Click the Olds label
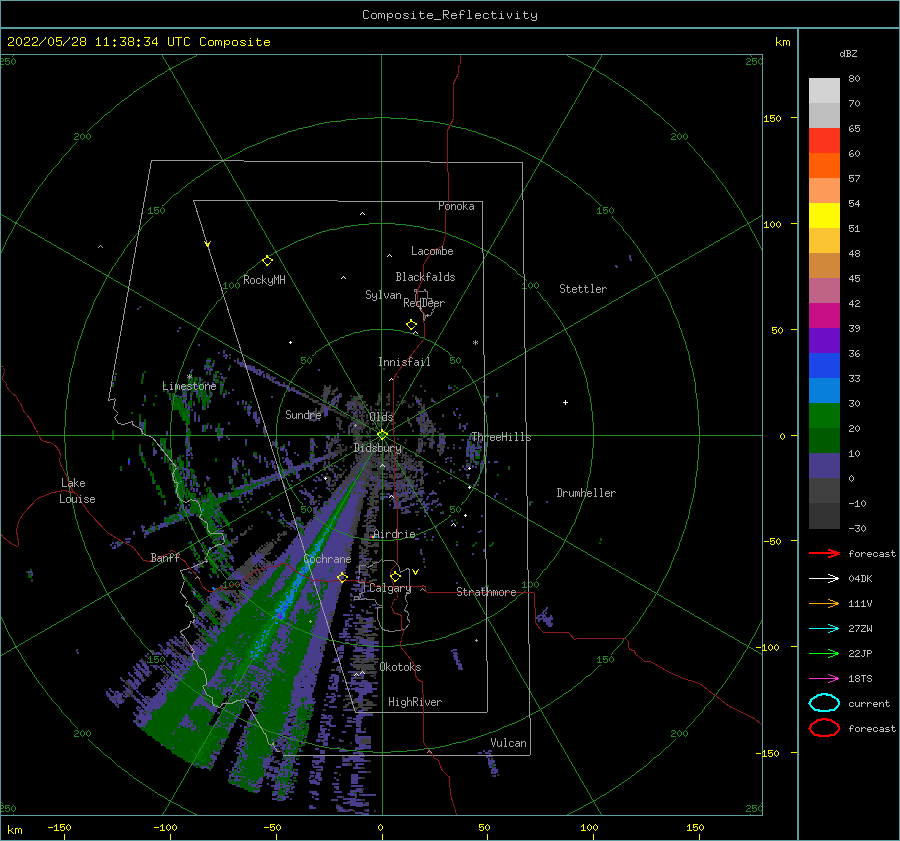The image size is (900, 841). tap(381, 417)
